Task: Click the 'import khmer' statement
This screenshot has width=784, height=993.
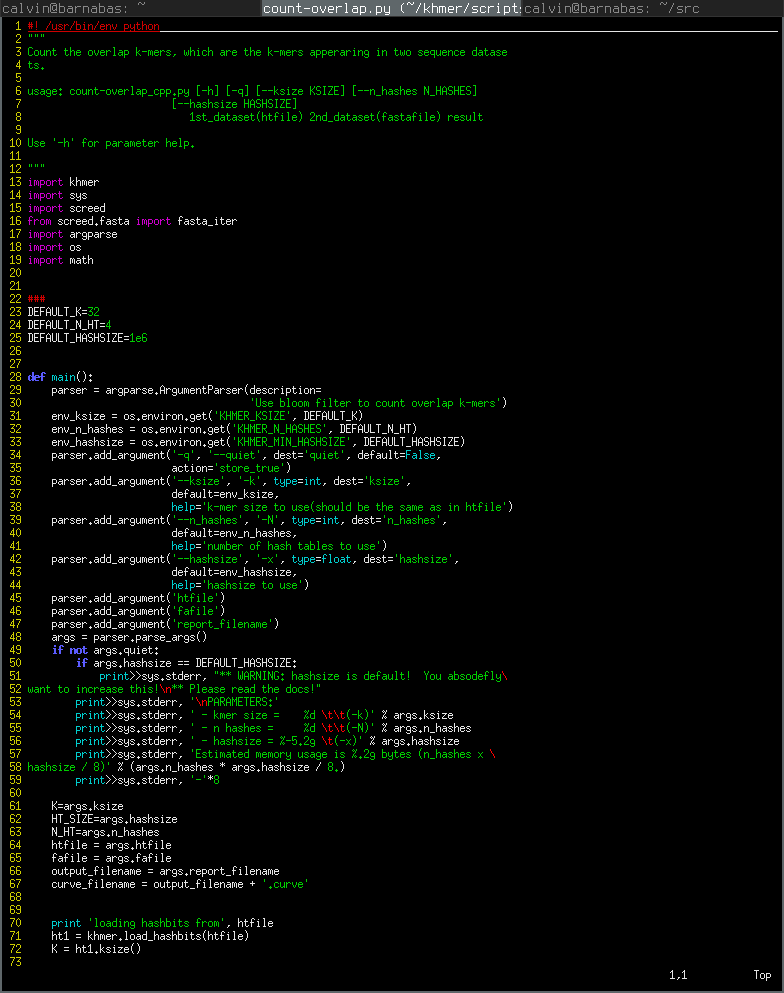Action: click(63, 182)
